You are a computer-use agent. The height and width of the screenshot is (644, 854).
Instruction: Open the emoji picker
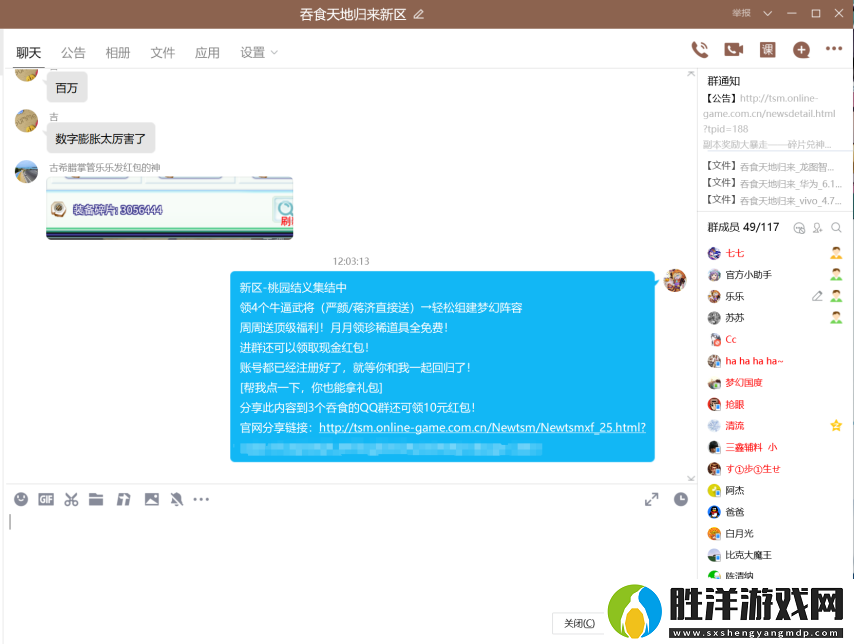pyautogui.click(x=21, y=499)
